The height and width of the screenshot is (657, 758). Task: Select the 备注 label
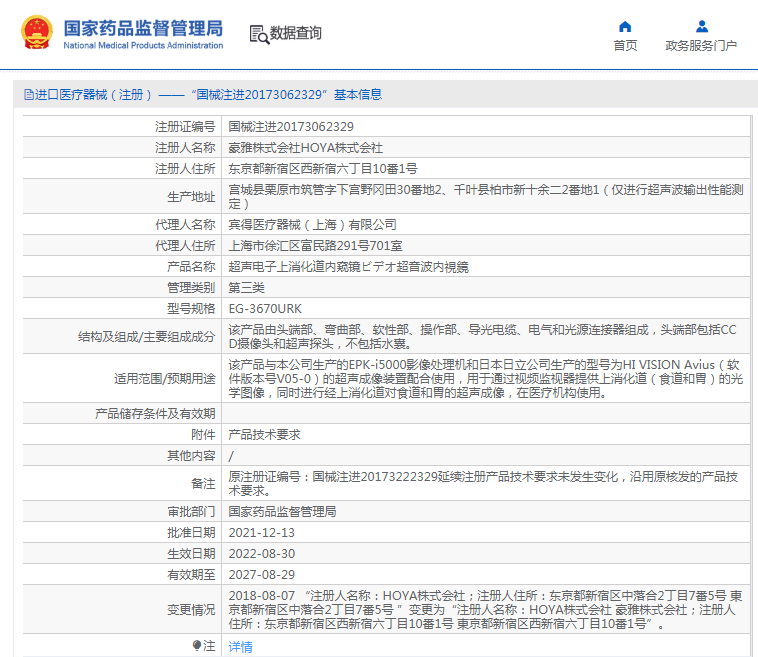pyautogui.click(x=203, y=483)
